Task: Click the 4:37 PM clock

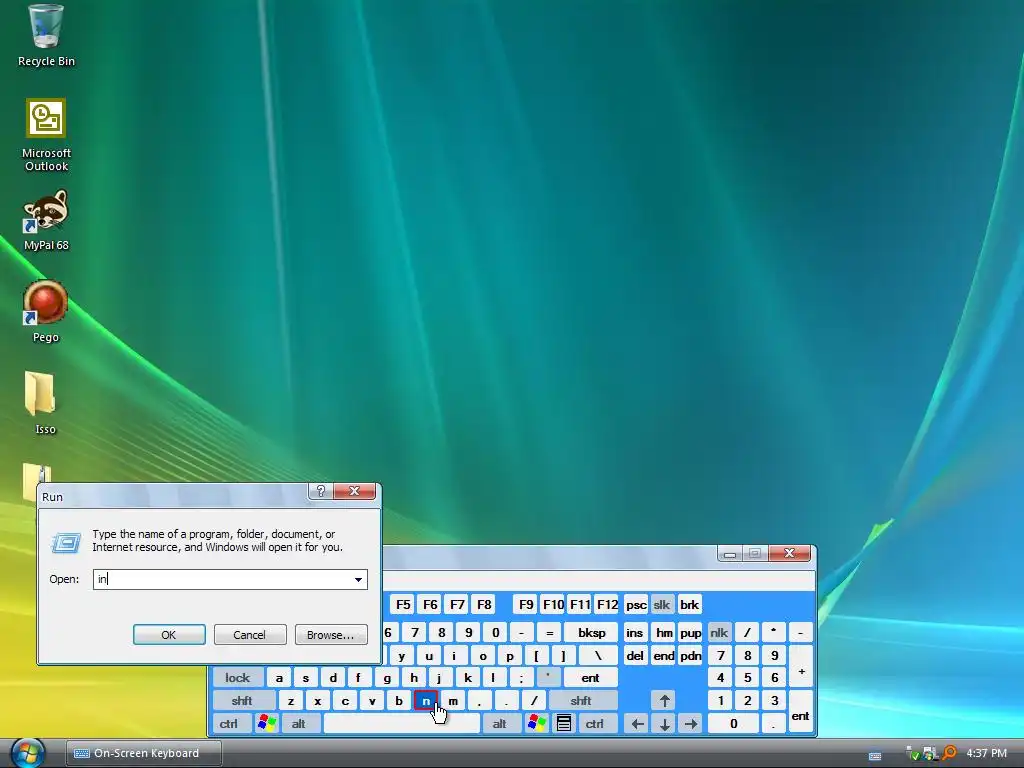Action: click(986, 754)
